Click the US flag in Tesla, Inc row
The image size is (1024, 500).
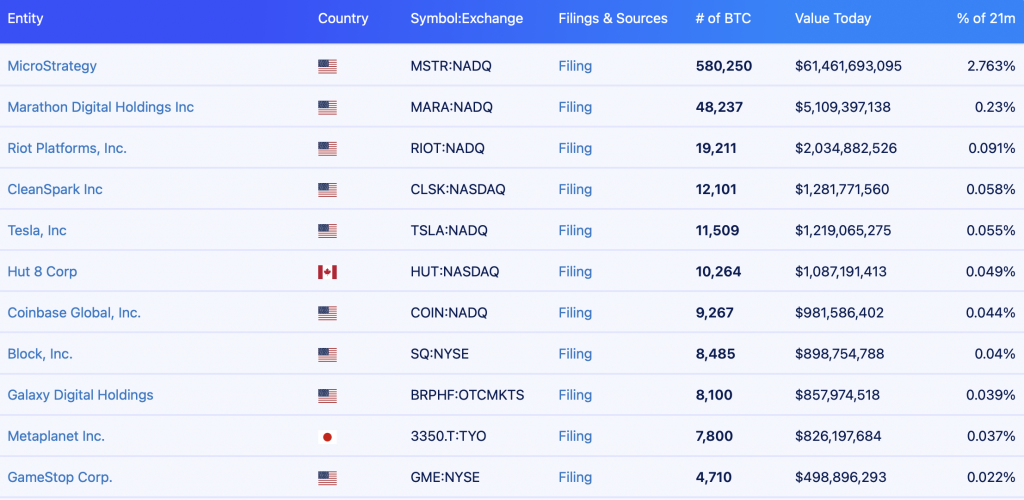327,231
